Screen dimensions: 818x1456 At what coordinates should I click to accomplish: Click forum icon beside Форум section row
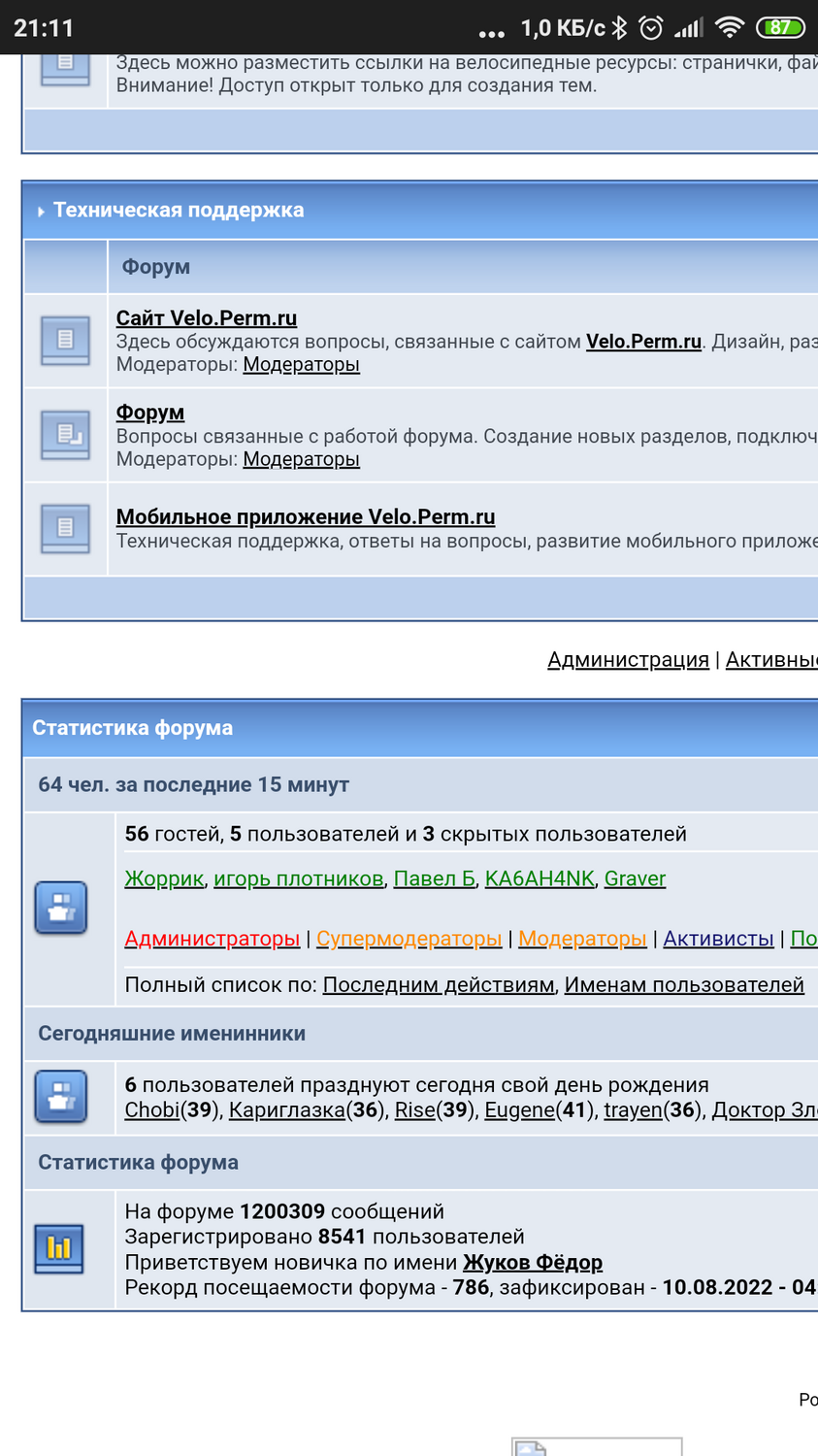65,435
